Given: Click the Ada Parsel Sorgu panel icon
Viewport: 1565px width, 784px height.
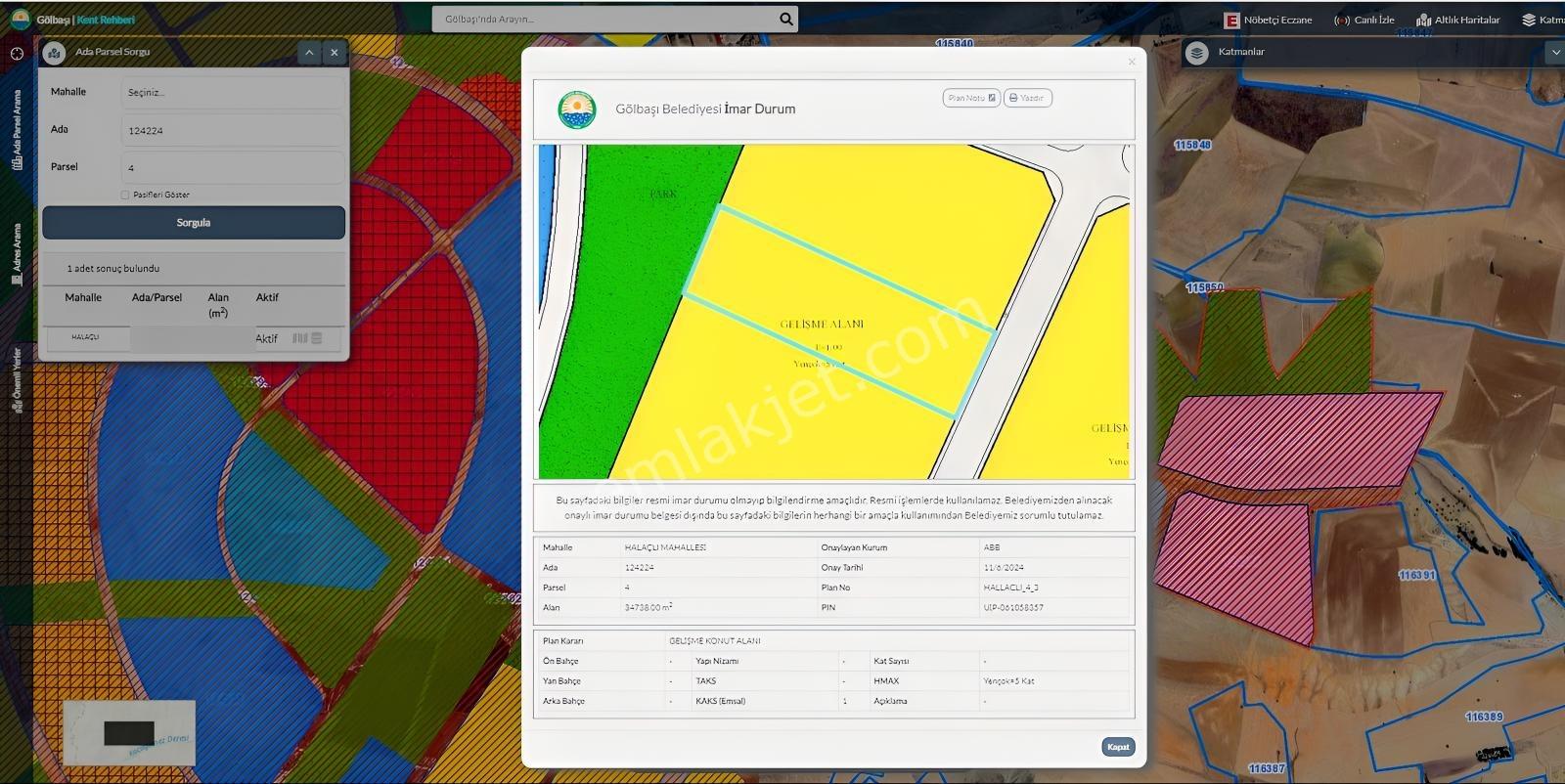Looking at the screenshot, I should (54, 53).
